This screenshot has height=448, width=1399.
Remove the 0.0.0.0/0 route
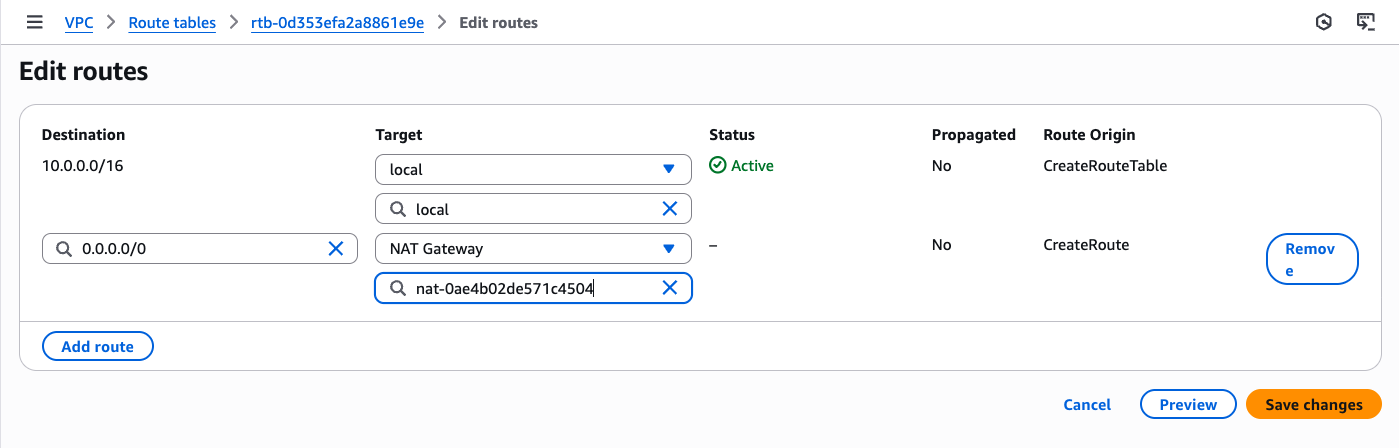(x=1311, y=259)
